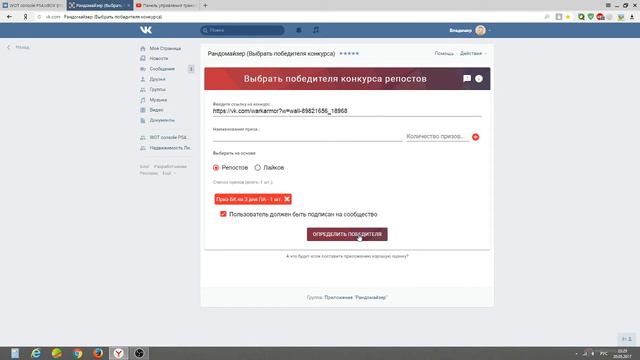640x360 pixels.
Task: Open Моя Страница in sidebar
Action: click(165, 48)
